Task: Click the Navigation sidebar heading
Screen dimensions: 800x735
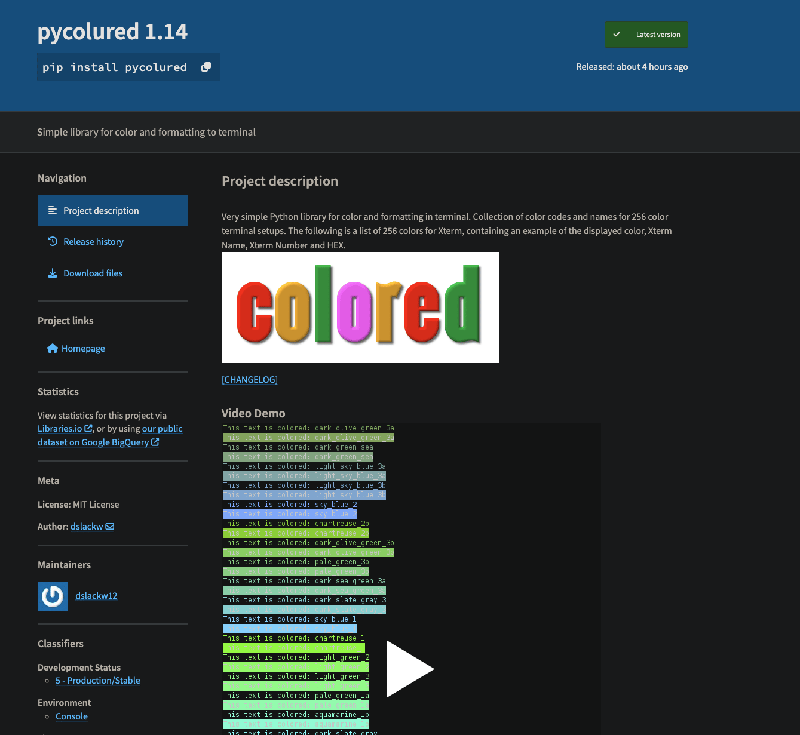Action: point(62,178)
